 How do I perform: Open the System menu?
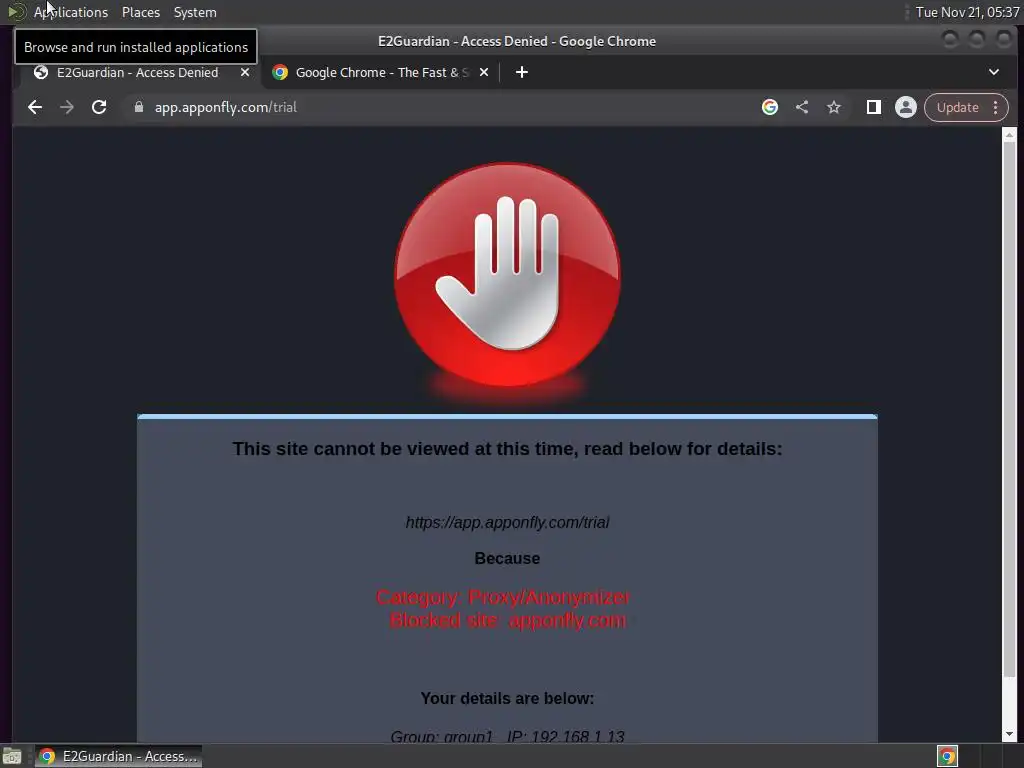(x=195, y=12)
